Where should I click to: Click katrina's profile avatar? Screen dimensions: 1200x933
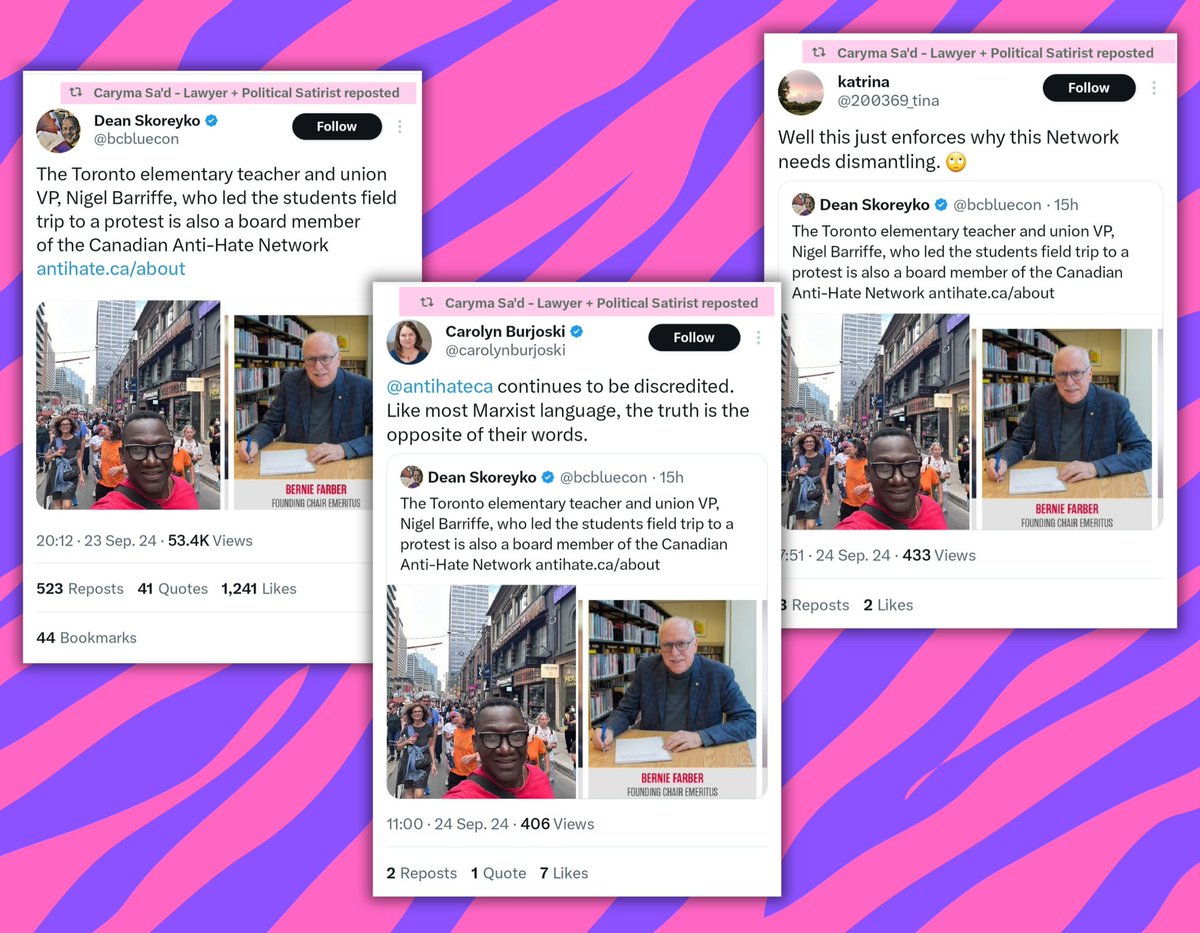coord(801,92)
